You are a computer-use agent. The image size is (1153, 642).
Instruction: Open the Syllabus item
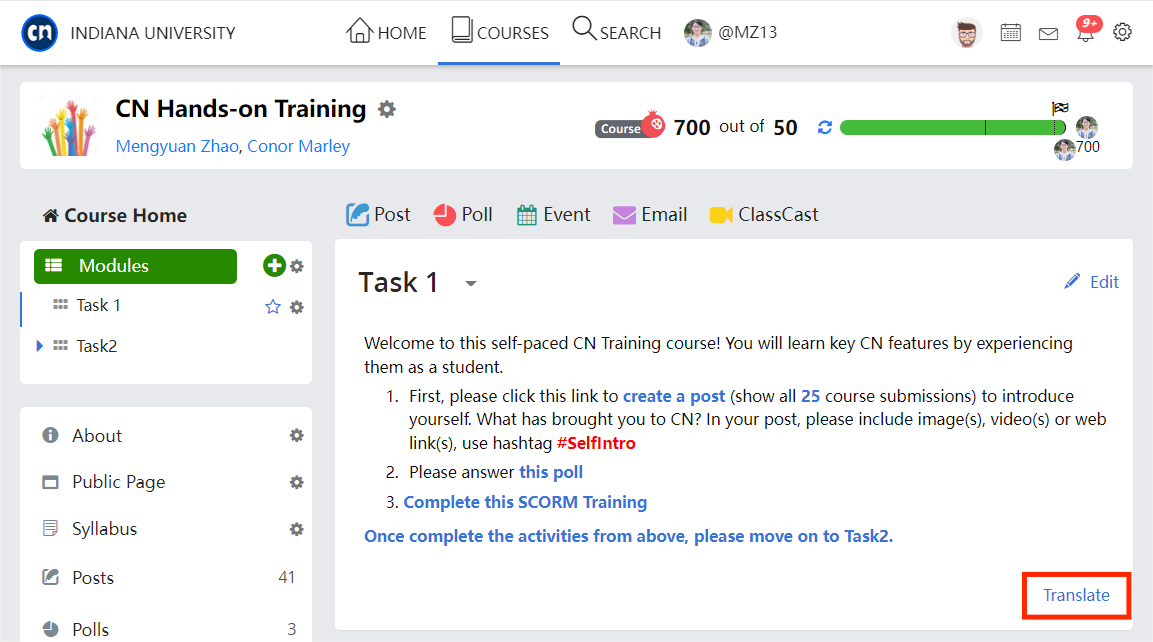pyautogui.click(x=104, y=529)
